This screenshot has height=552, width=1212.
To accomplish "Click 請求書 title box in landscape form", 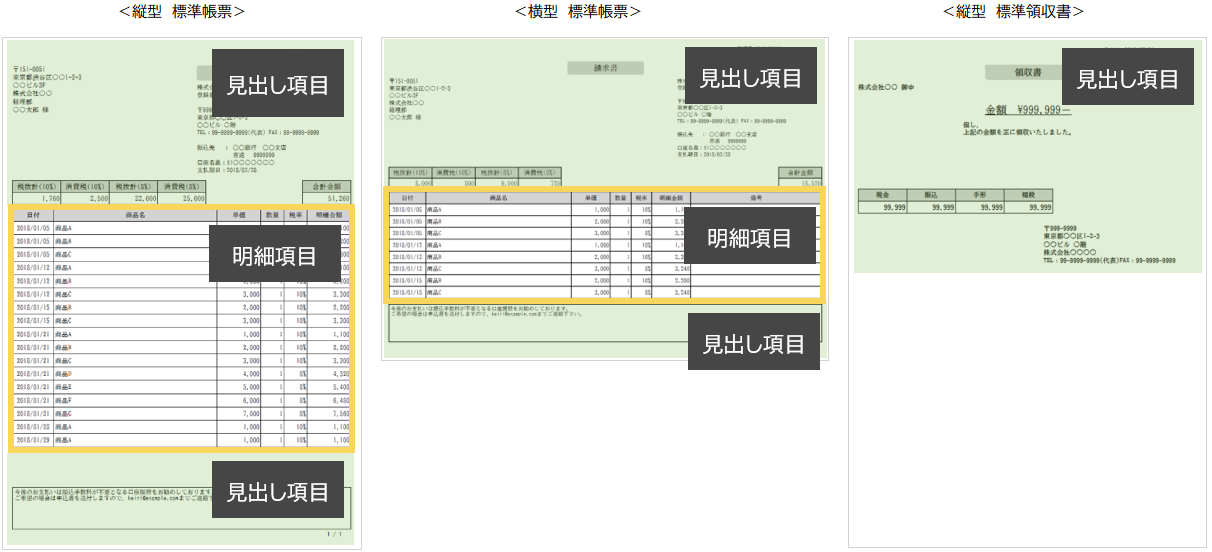I will 605,68.
